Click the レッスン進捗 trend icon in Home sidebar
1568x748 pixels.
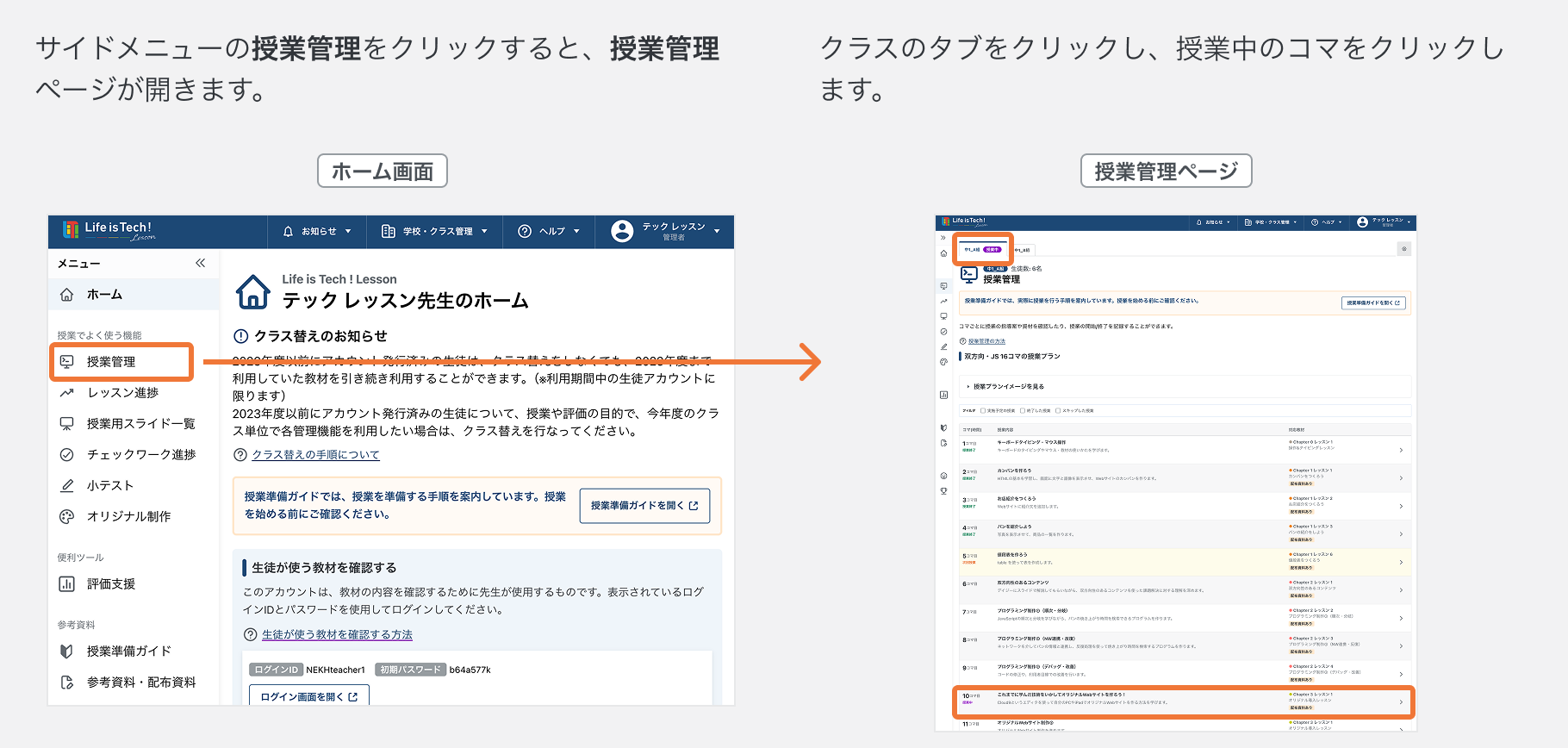(66, 393)
